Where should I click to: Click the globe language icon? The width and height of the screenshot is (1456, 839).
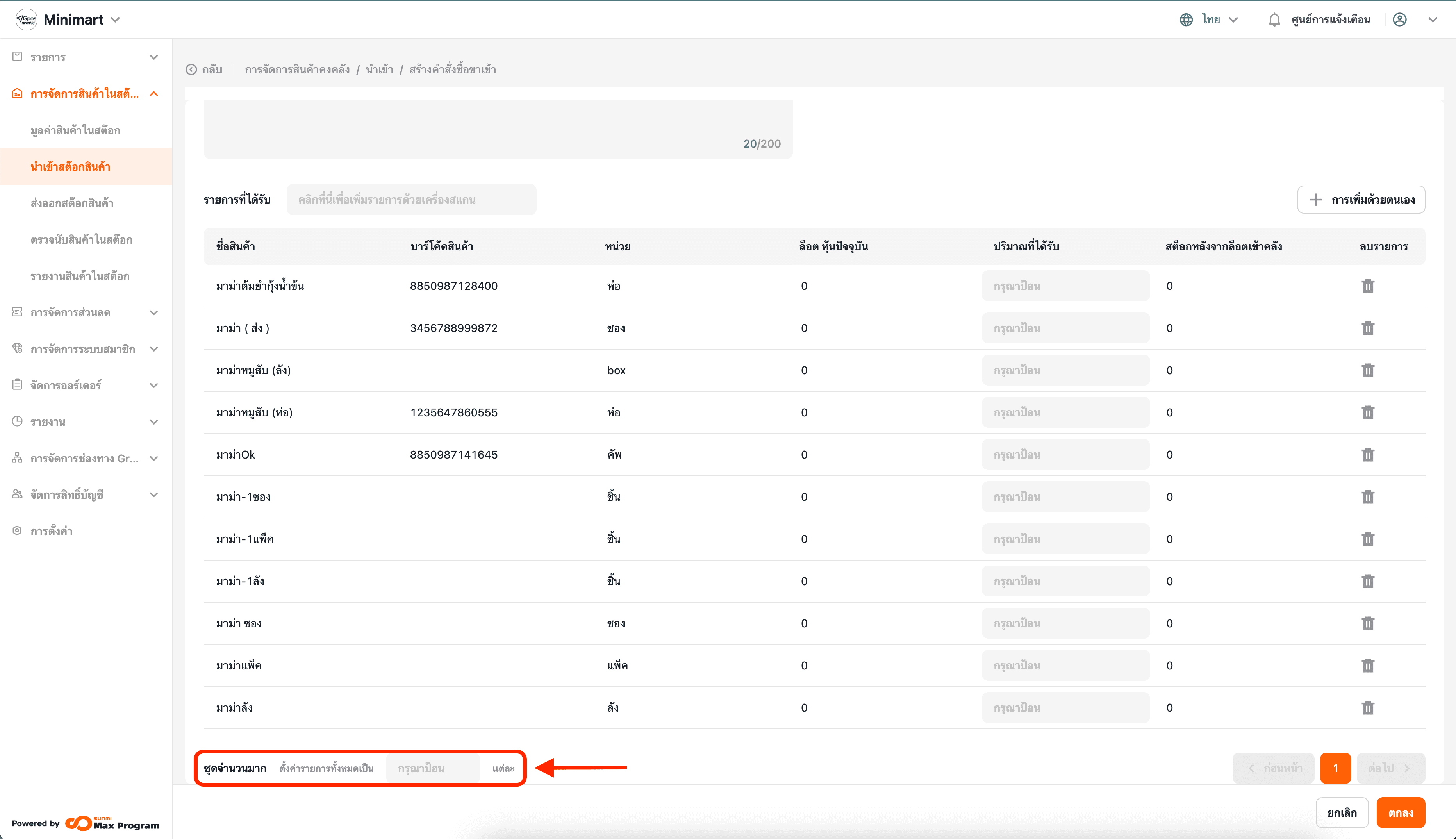[x=1186, y=20]
